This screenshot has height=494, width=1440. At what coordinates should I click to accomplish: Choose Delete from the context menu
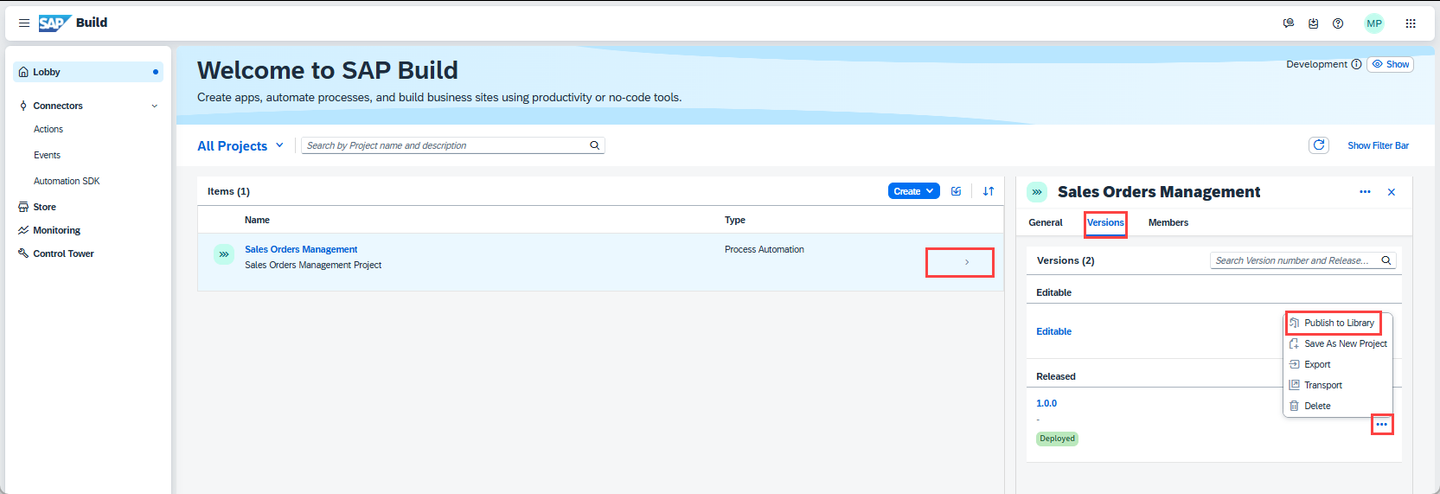1338,406
